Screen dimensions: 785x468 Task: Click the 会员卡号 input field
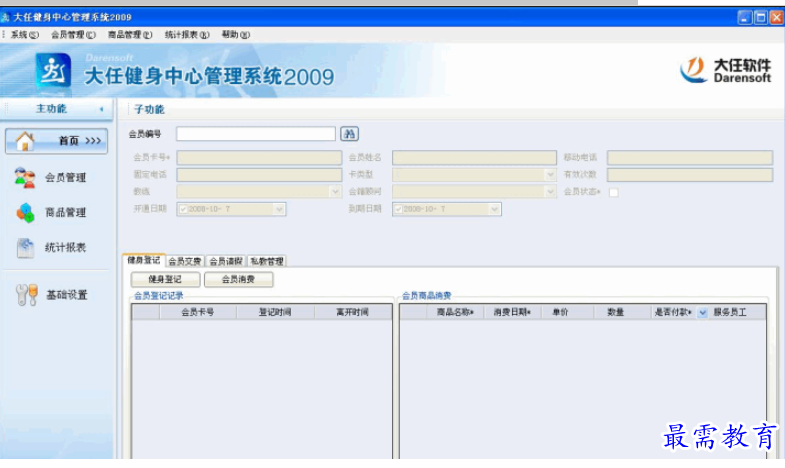point(259,158)
